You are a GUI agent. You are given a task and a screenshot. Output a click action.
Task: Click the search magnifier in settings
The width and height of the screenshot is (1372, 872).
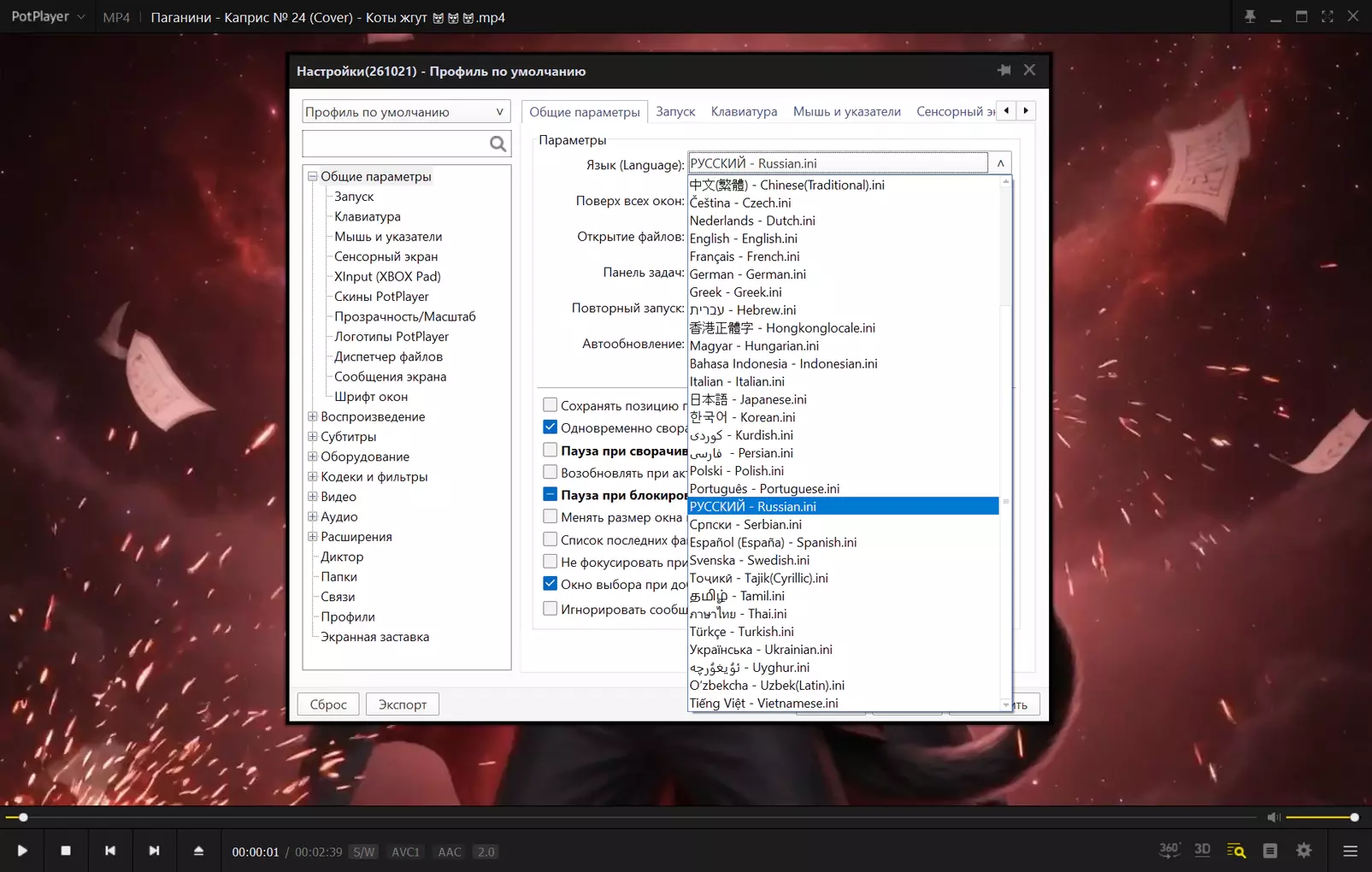pyautogui.click(x=498, y=144)
